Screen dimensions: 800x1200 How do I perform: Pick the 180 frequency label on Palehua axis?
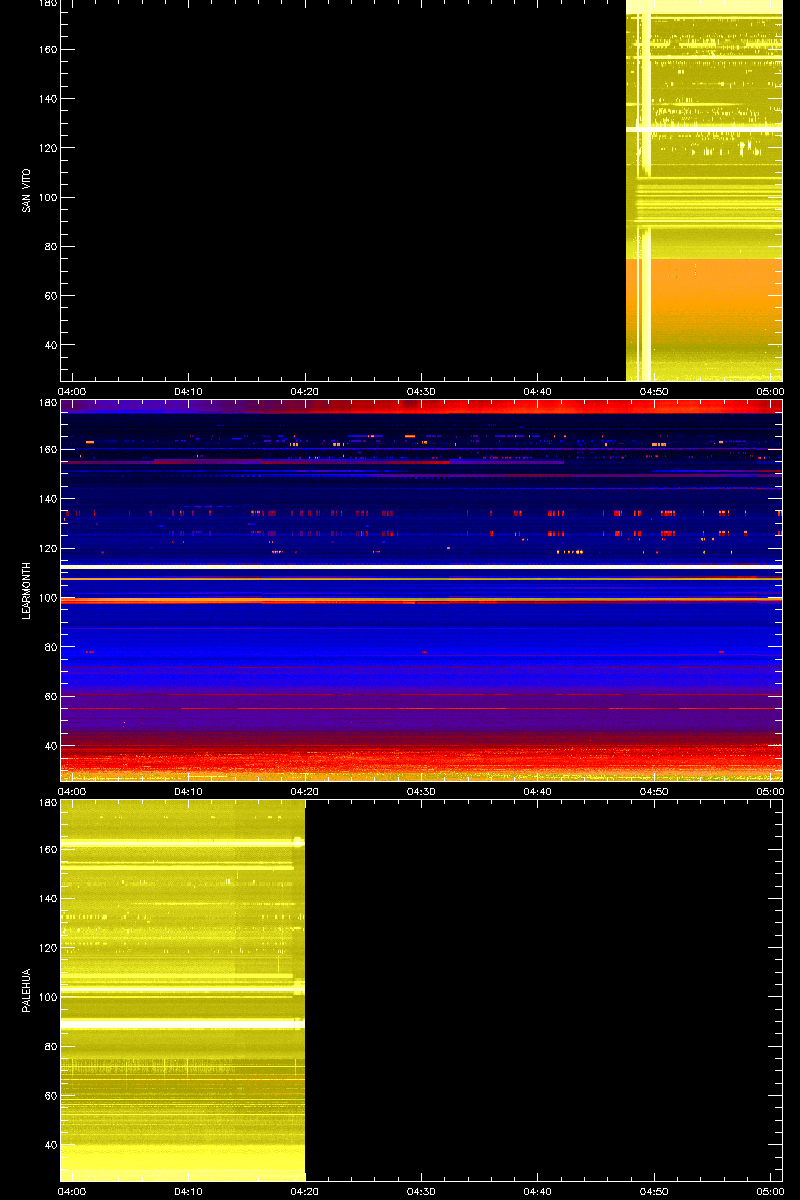tap(47, 804)
